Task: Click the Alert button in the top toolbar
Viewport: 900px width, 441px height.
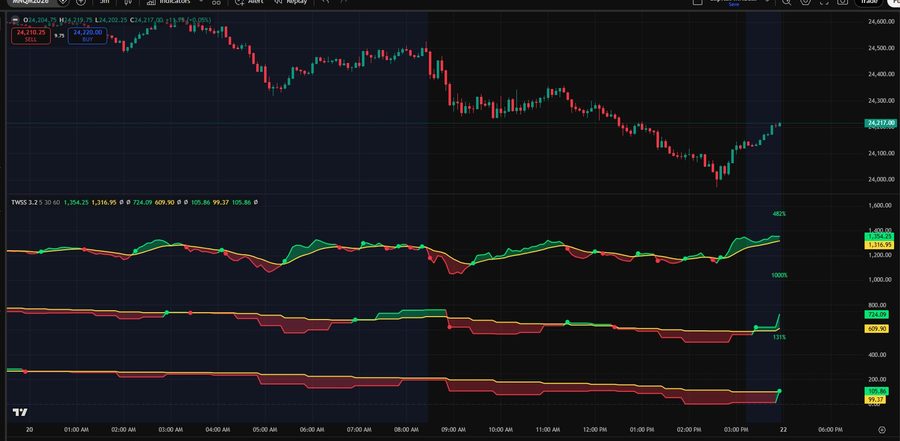Action: pyautogui.click(x=250, y=2)
